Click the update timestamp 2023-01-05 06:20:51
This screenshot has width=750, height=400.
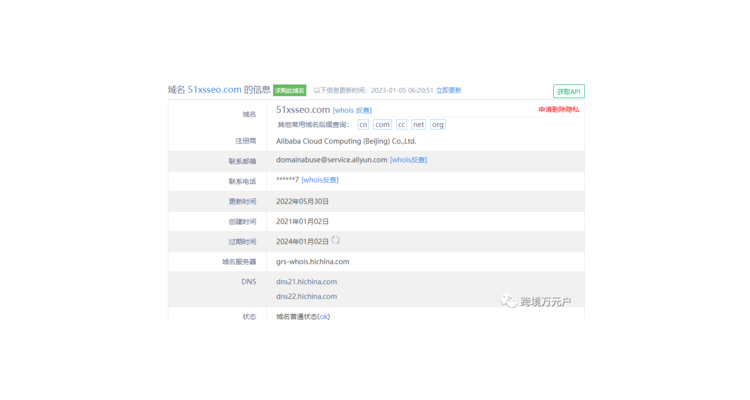pos(402,90)
